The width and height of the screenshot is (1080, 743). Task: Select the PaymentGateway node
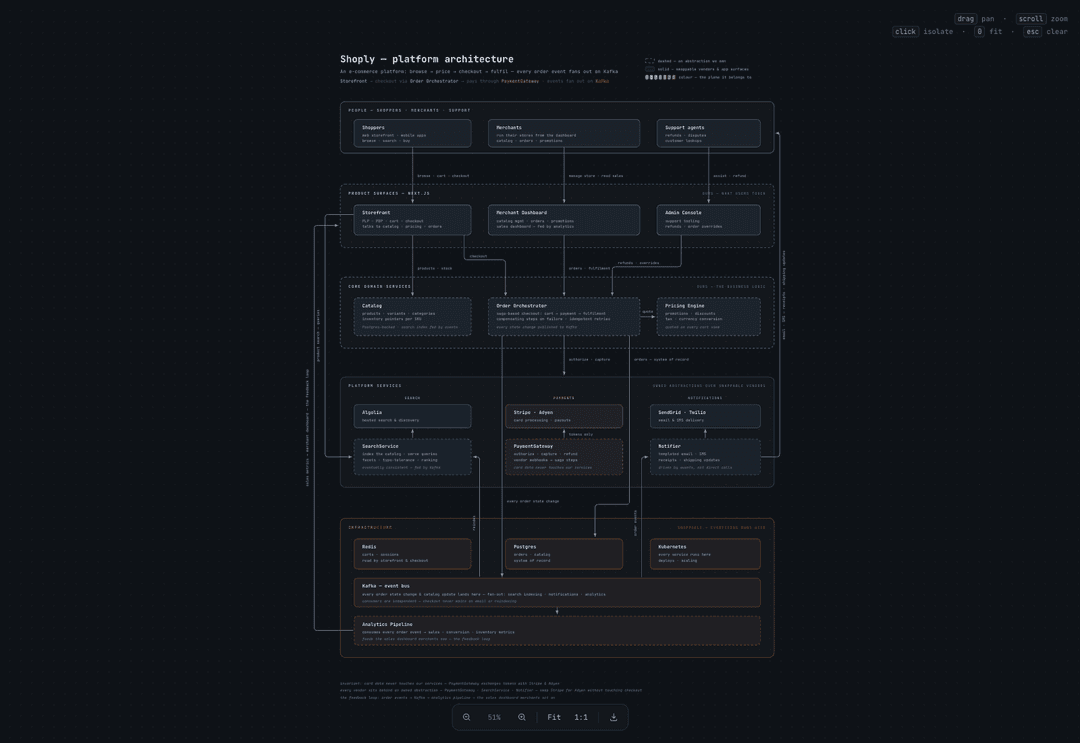click(564, 457)
